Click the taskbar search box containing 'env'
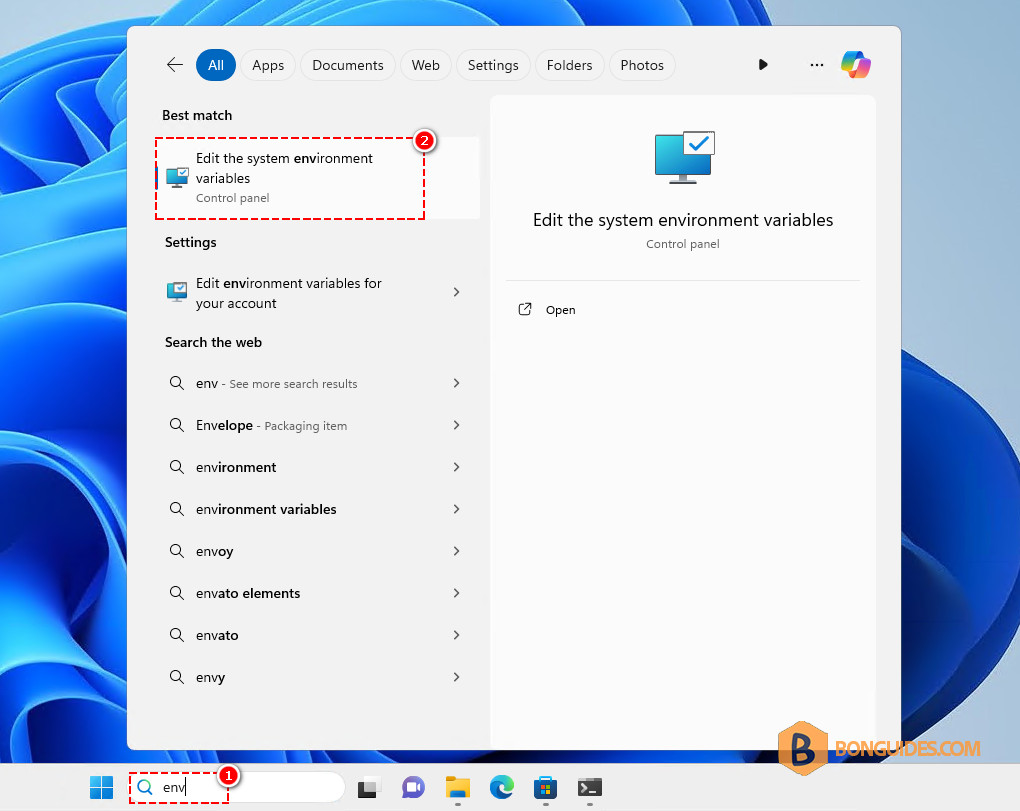The image size is (1020, 811). pyautogui.click(x=237, y=788)
